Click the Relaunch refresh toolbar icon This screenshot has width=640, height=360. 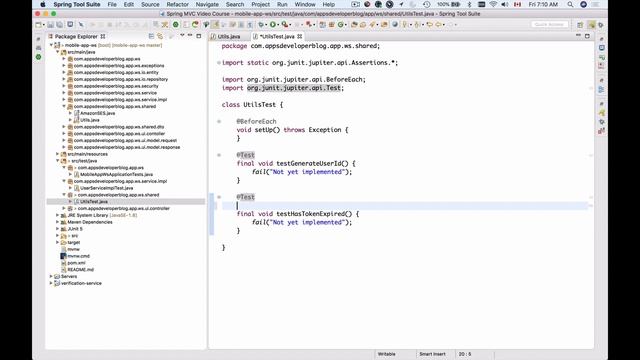195,25
